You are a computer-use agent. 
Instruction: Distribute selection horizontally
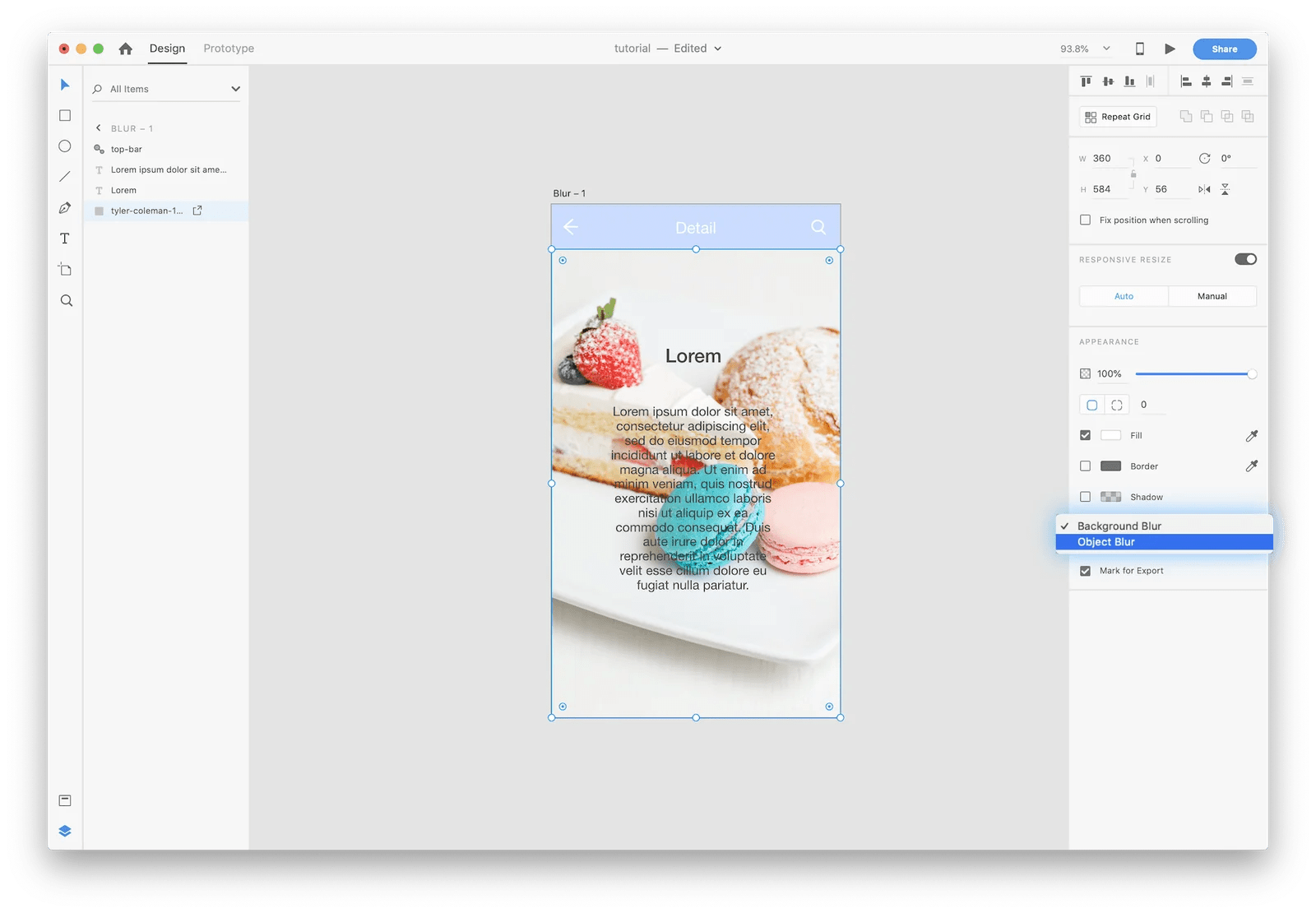(1248, 81)
